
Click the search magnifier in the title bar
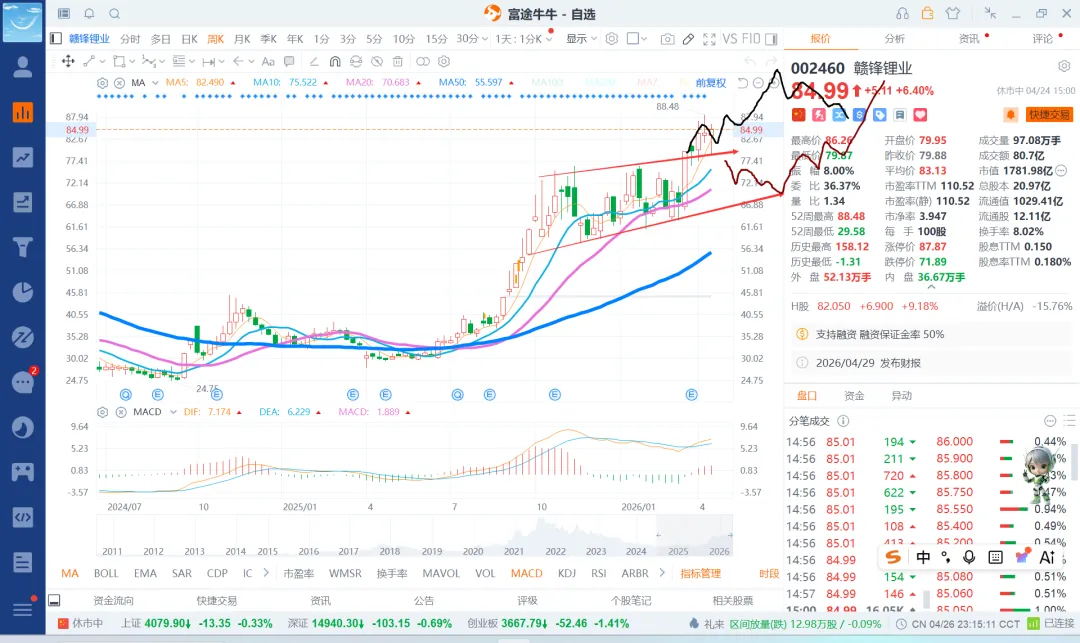[x=114, y=14]
